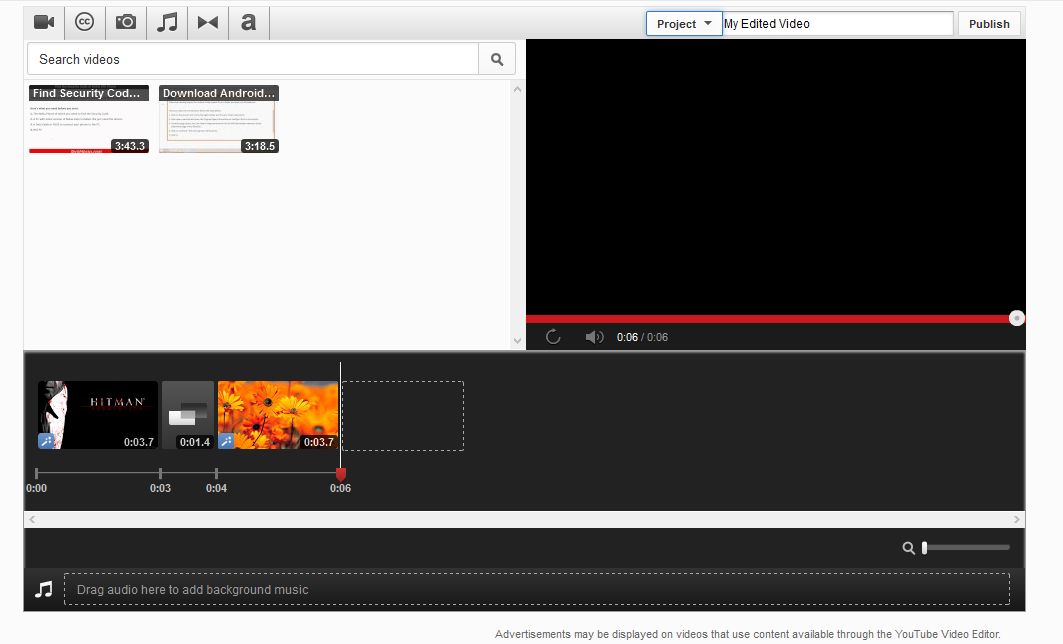Screen dimensions: 1063x644
Task: Open the transitions bowtie tab
Action: [x=207, y=22]
